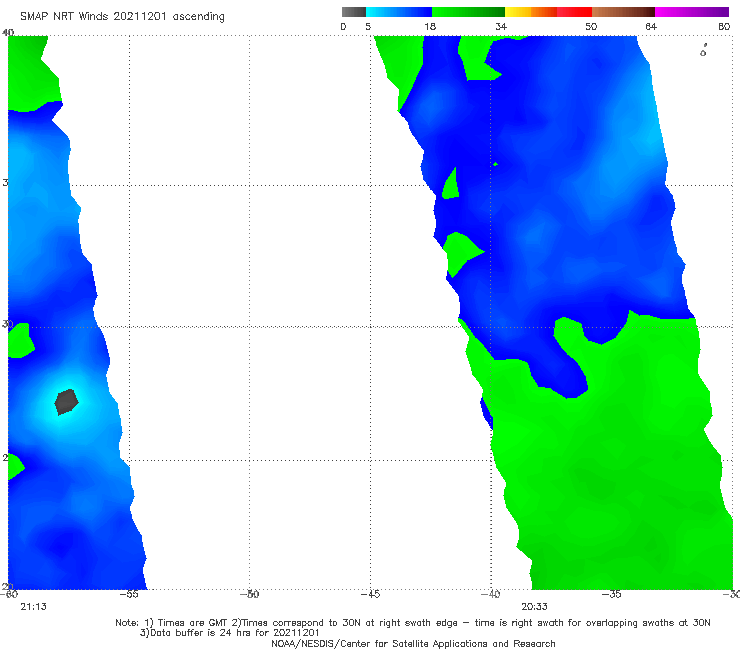This screenshot has width=740, height=650.
Task: Click the color bar label '18'
Action: click(430, 27)
